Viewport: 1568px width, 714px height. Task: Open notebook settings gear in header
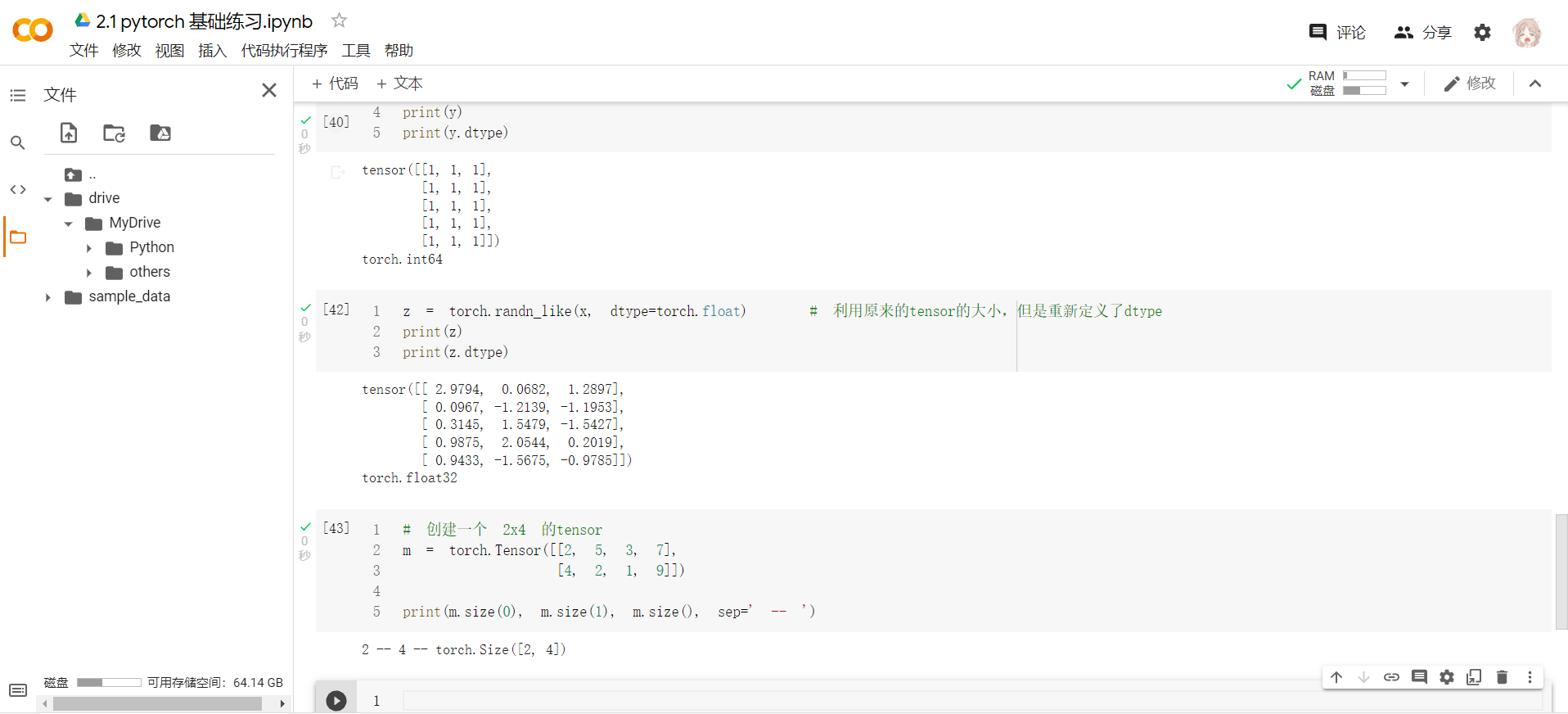(1482, 32)
